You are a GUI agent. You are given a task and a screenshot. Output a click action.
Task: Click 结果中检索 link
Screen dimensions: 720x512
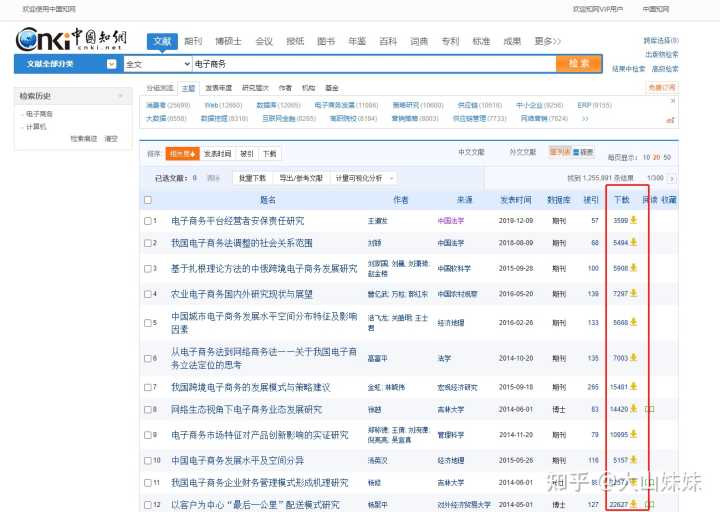click(629, 69)
